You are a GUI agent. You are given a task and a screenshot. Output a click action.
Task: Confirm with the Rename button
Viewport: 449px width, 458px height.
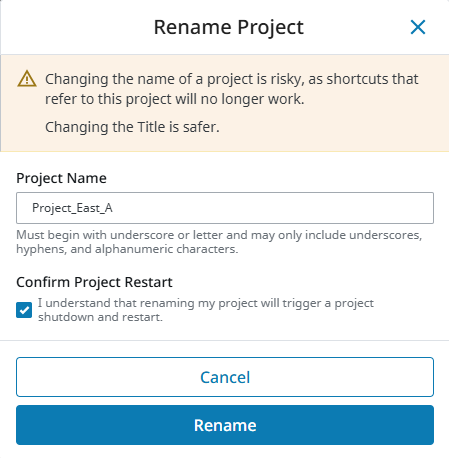(225, 425)
